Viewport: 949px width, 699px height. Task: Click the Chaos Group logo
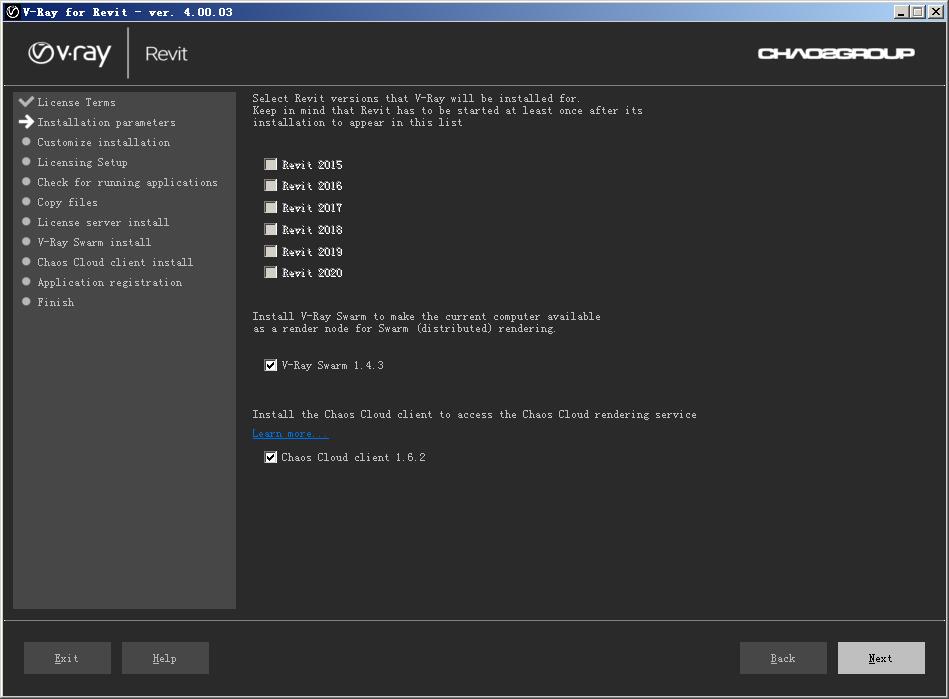836,54
